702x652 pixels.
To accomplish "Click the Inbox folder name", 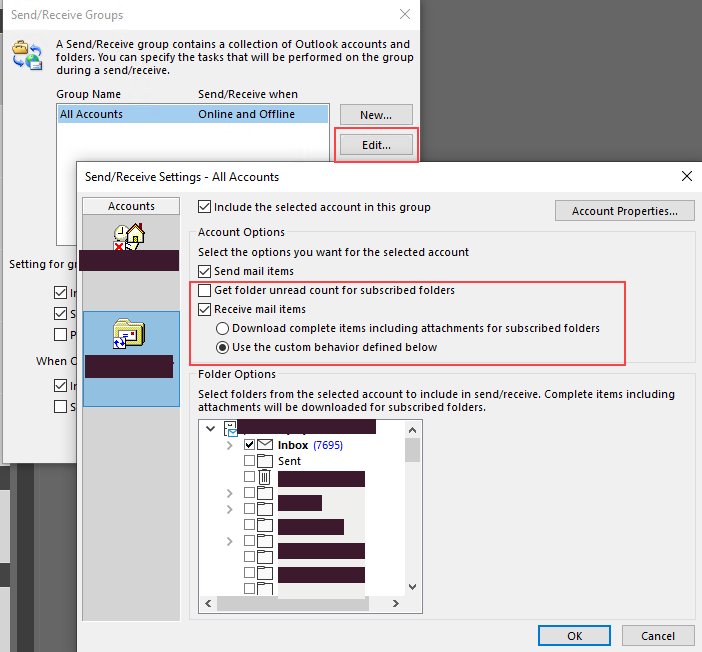I will (293, 445).
